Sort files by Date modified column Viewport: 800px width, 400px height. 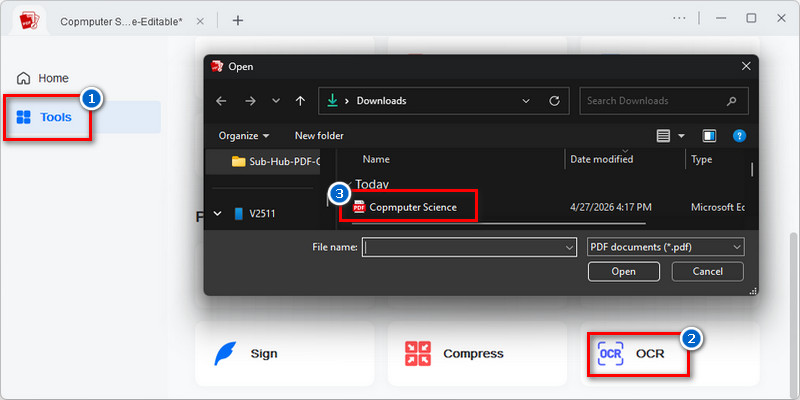tap(602, 160)
